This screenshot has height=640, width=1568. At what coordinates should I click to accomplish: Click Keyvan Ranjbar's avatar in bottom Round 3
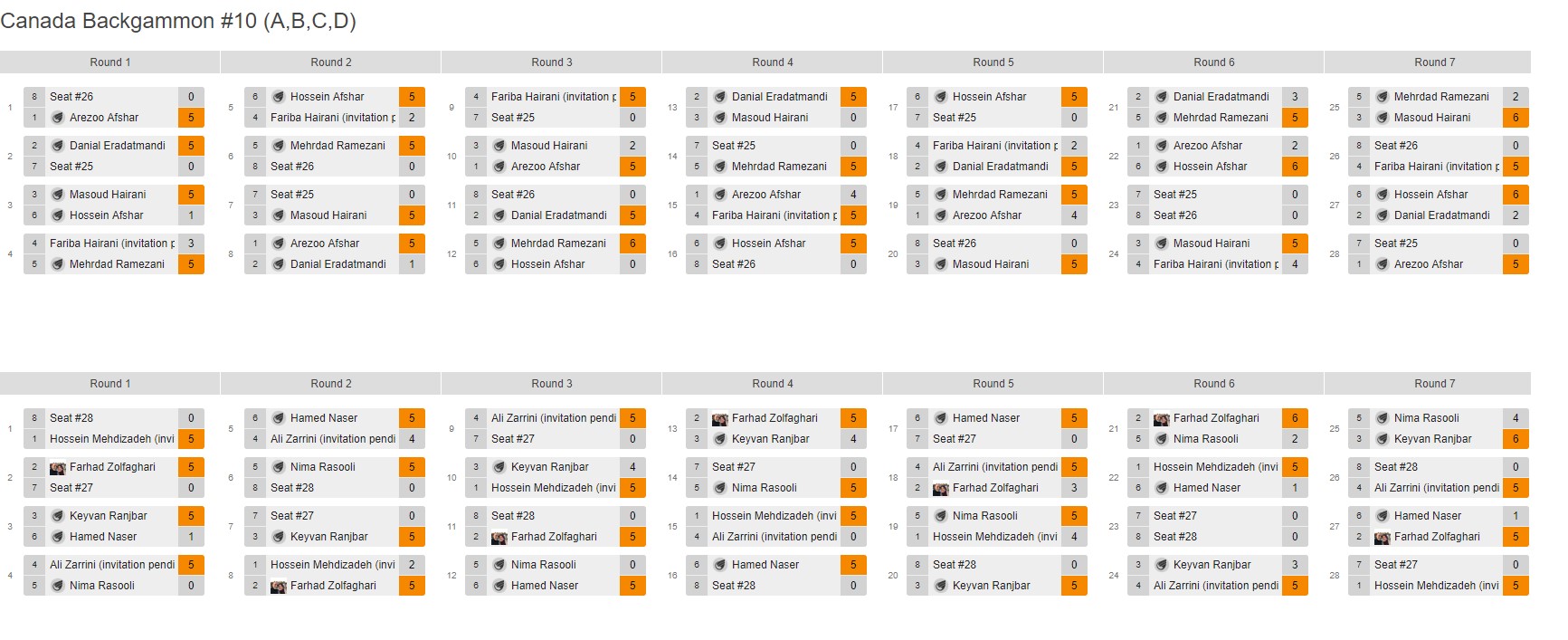pos(499,467)
